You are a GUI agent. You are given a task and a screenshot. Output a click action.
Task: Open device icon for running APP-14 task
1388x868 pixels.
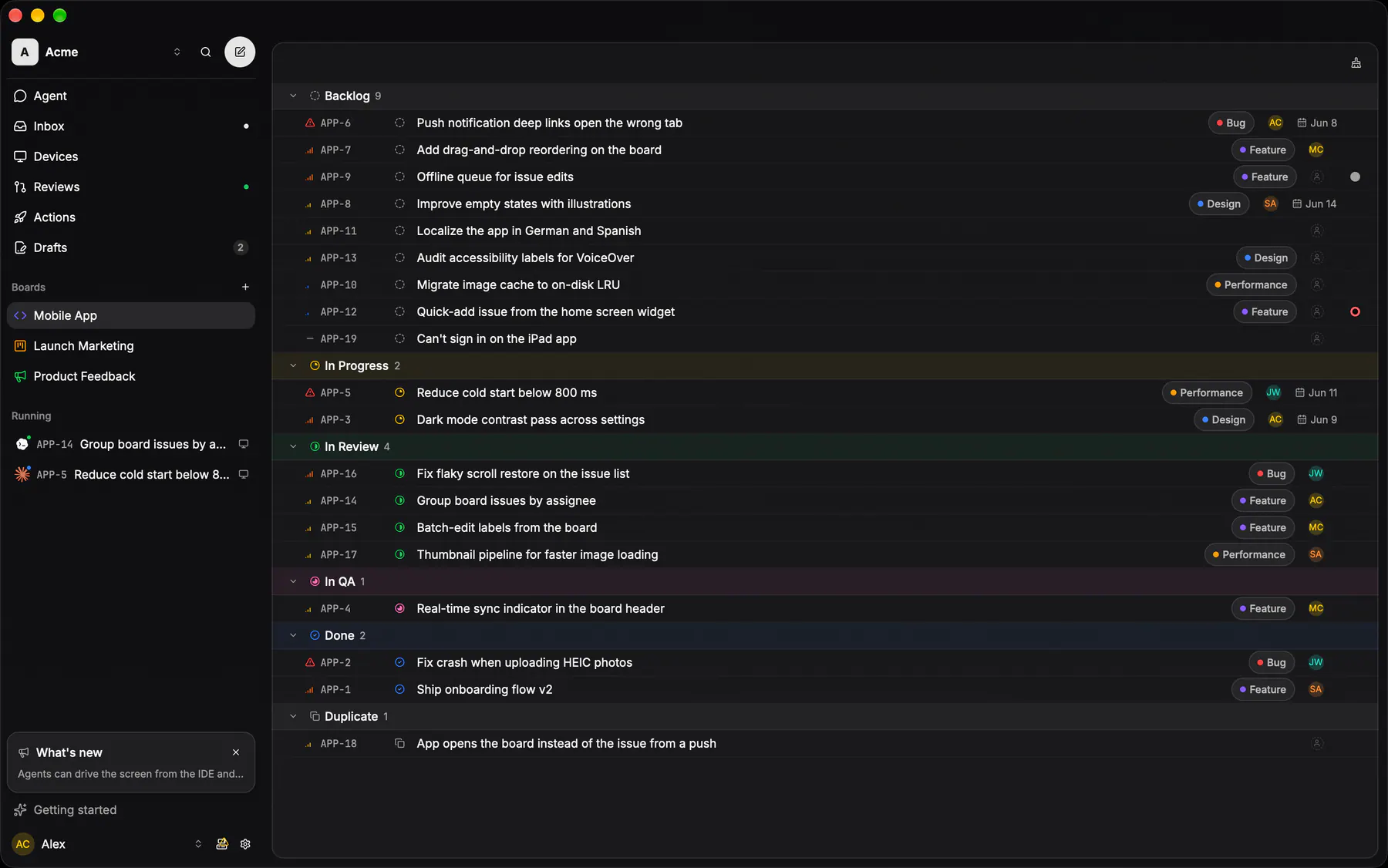point(244,444)
